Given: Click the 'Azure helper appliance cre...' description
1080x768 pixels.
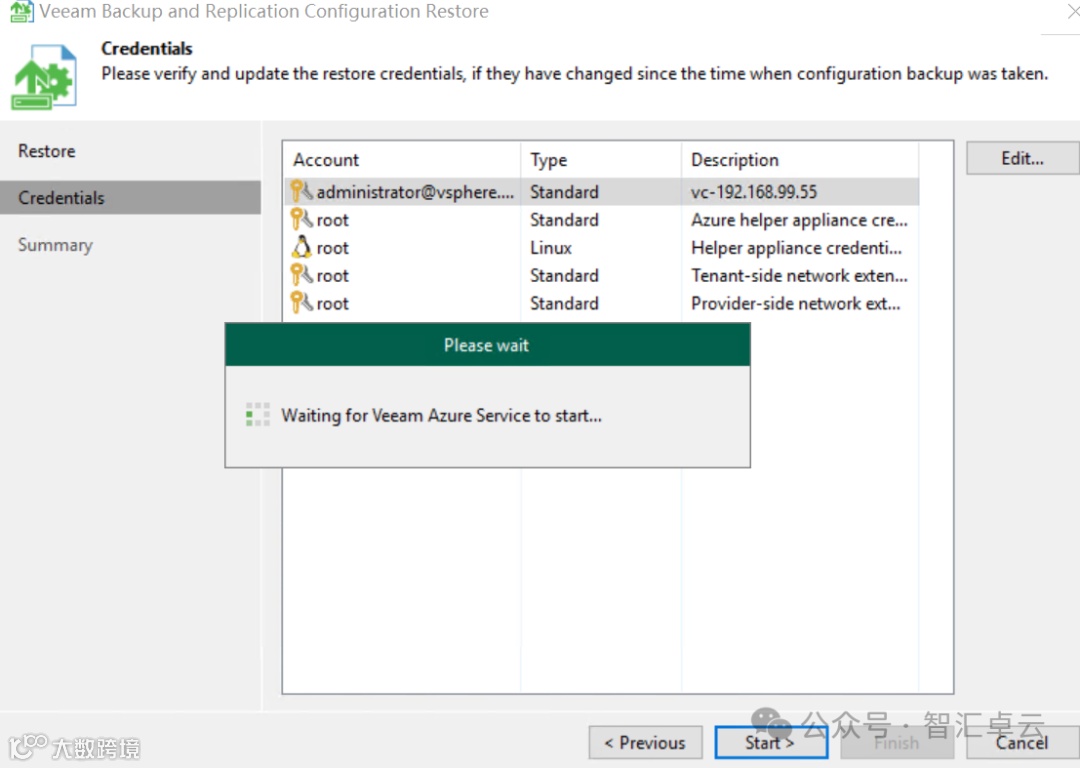Looking at the screenshot, I should pyautogui.click(x=799, y=220).
